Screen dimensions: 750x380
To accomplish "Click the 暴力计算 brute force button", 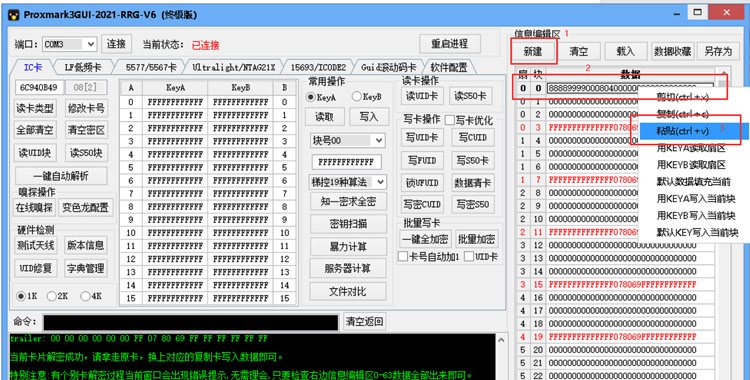I will [347, 246].
